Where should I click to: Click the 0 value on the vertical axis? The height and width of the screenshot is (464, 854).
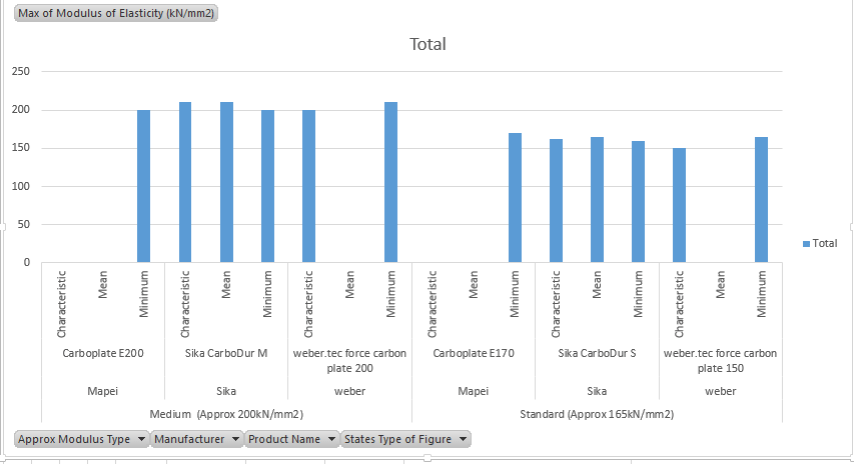point(27,262)
